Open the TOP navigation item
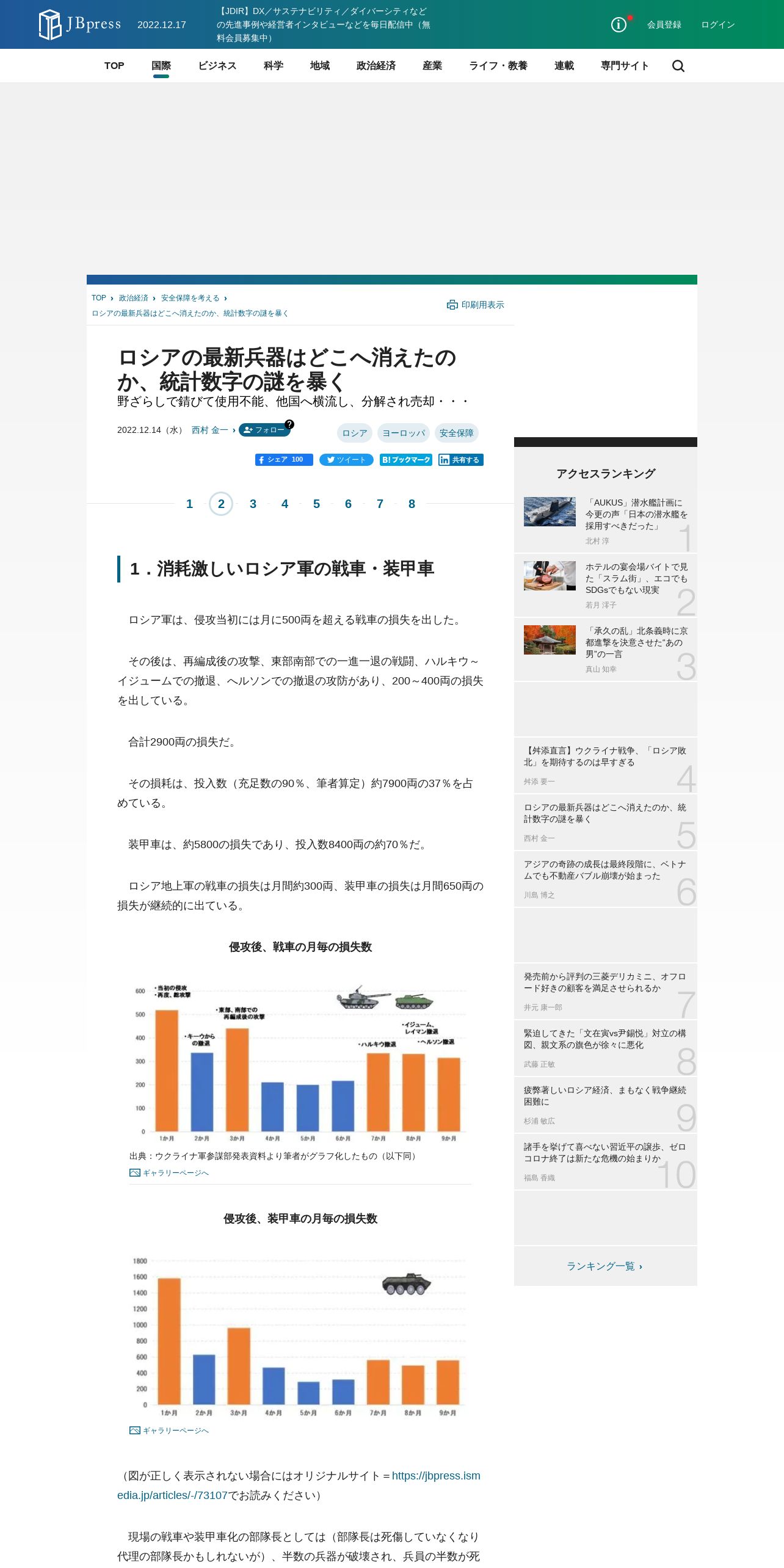The image size is (784, 1568). (114, 66)
